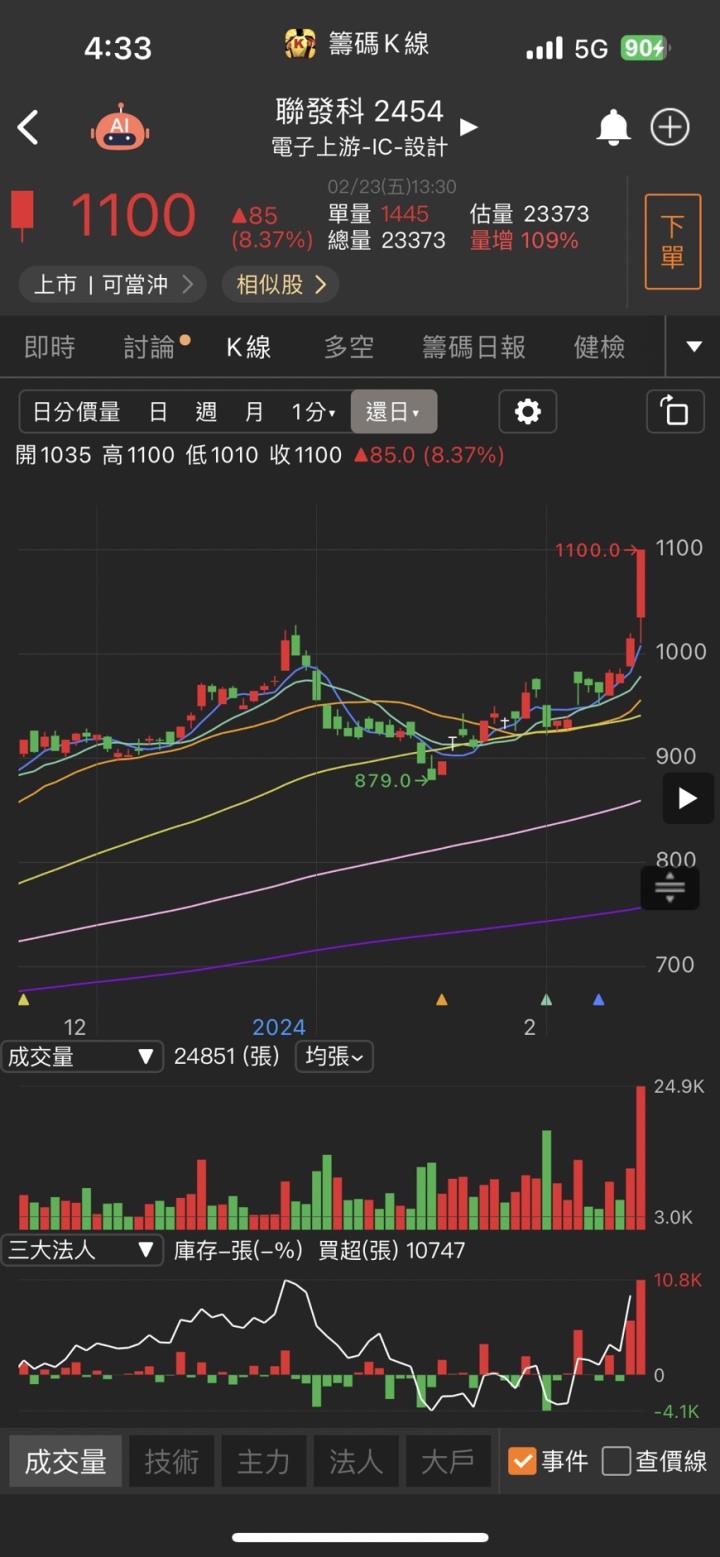Viewport: 720px width, 1557px height.
Task: Tap 24851 (張) volume value
Action: pos(227,1056)
